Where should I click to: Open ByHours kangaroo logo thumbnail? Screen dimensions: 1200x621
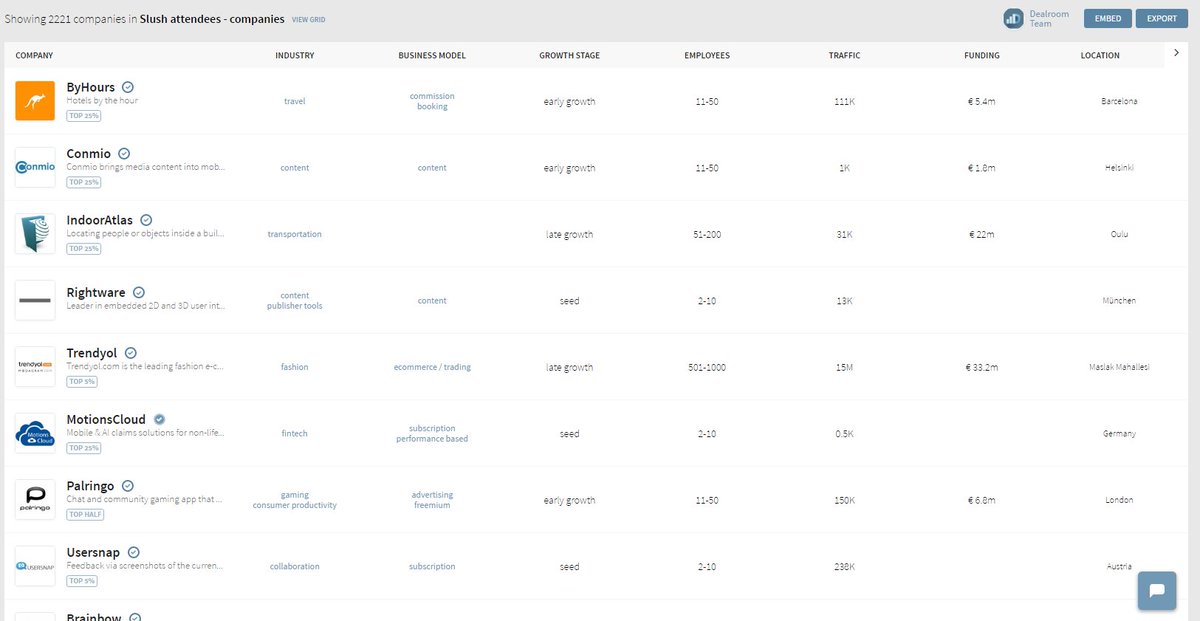[35, 101]
